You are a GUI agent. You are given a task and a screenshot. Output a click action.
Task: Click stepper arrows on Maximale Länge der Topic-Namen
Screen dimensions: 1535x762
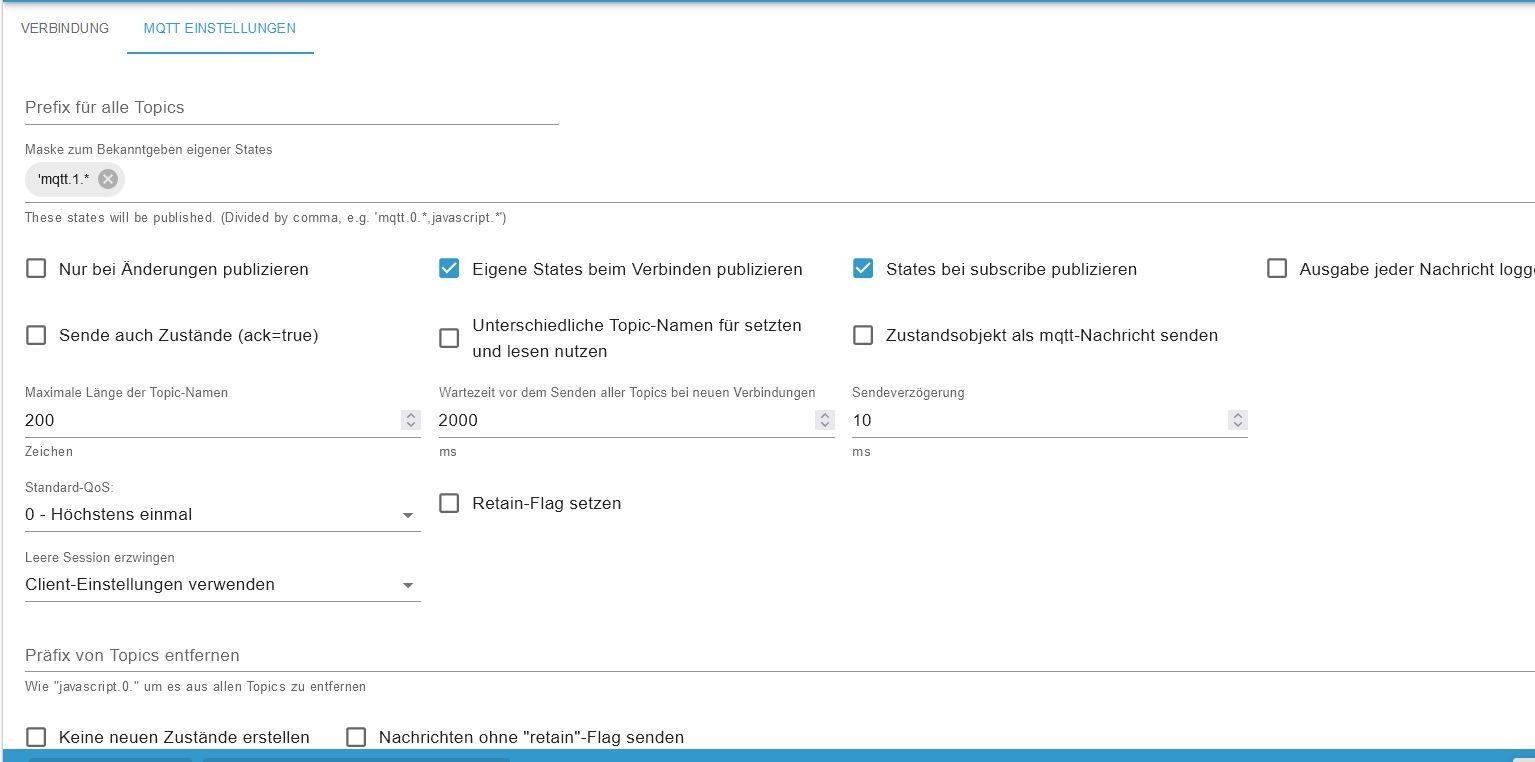pos(411,420)
